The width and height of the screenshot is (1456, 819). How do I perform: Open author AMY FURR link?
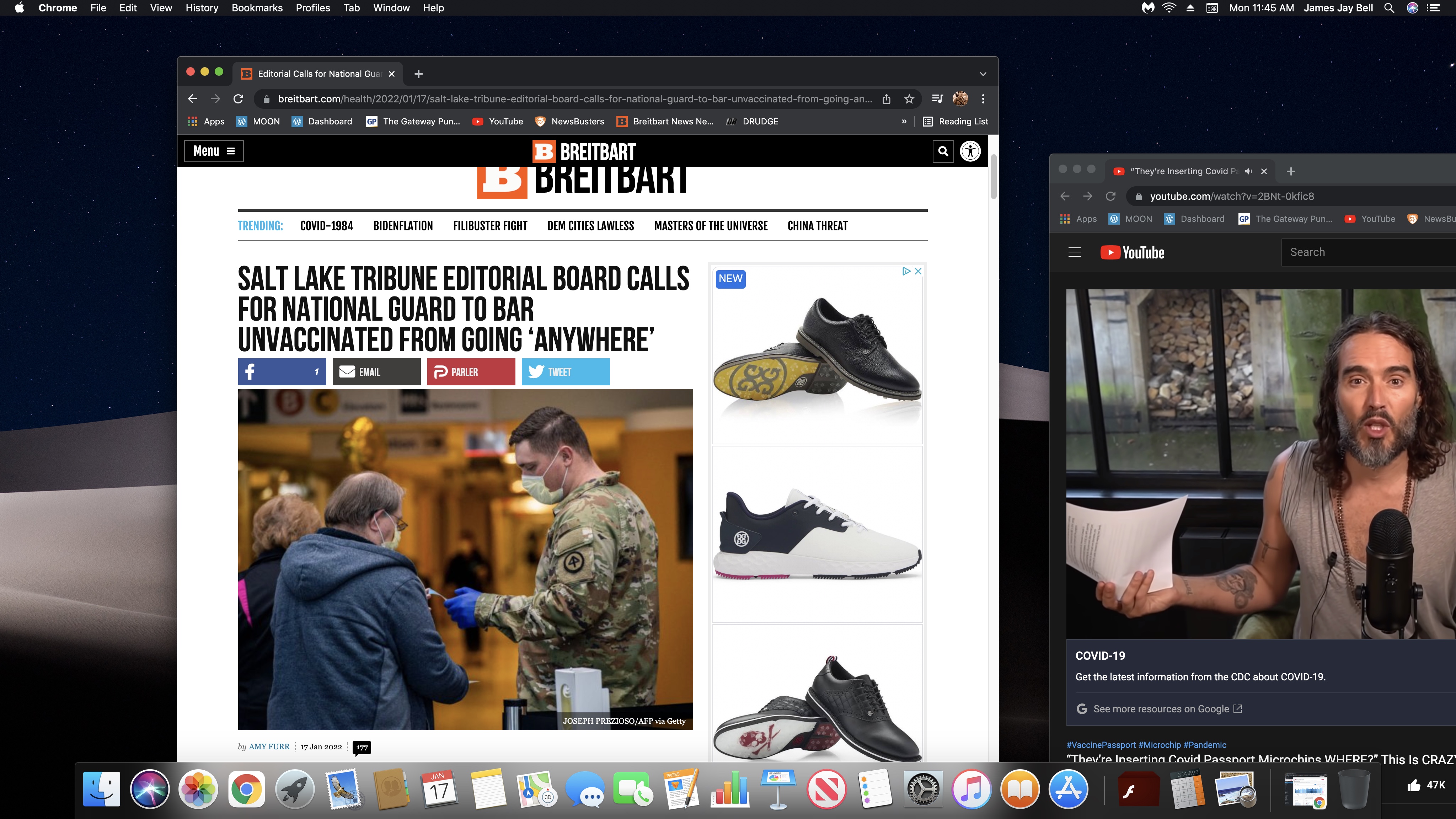269,746
